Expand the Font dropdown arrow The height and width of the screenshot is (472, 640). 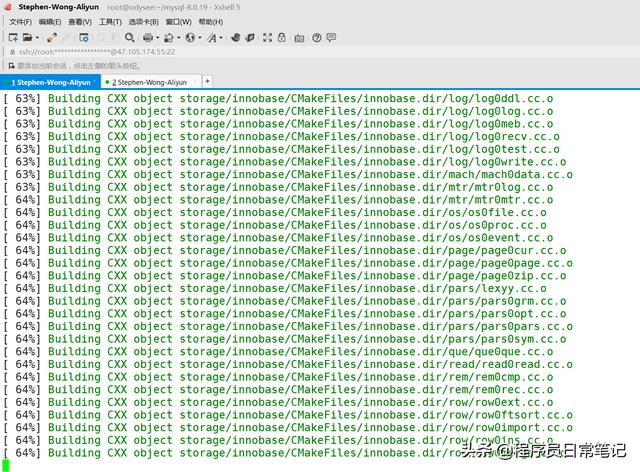point(221,38)
